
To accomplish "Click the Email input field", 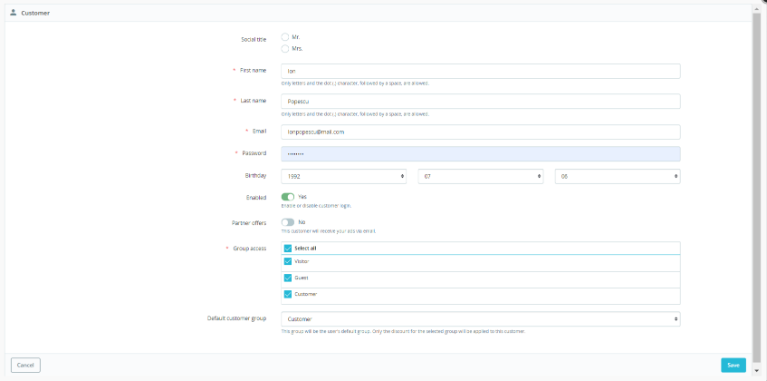I will click(x=480, y=132).
